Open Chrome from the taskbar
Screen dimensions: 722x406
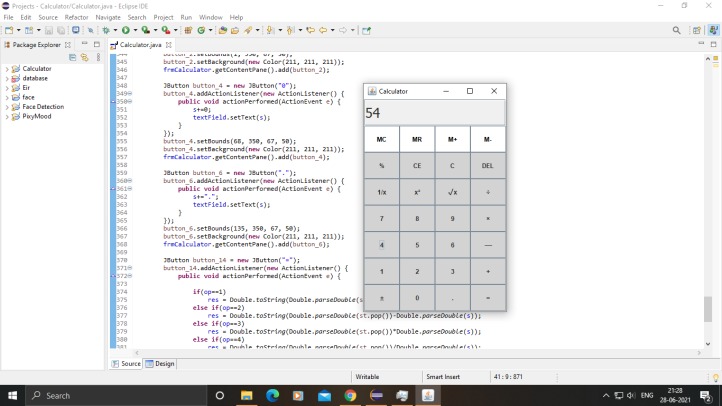350,395
